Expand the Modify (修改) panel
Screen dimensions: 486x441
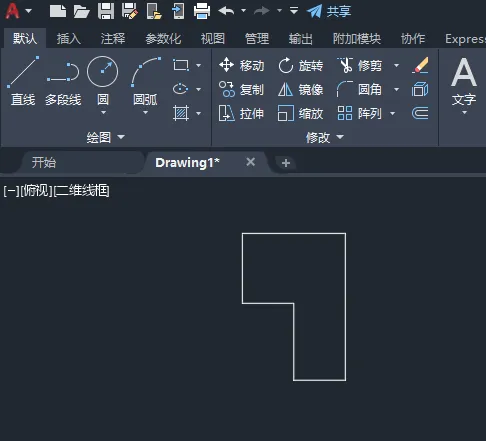tap(325, 137)
